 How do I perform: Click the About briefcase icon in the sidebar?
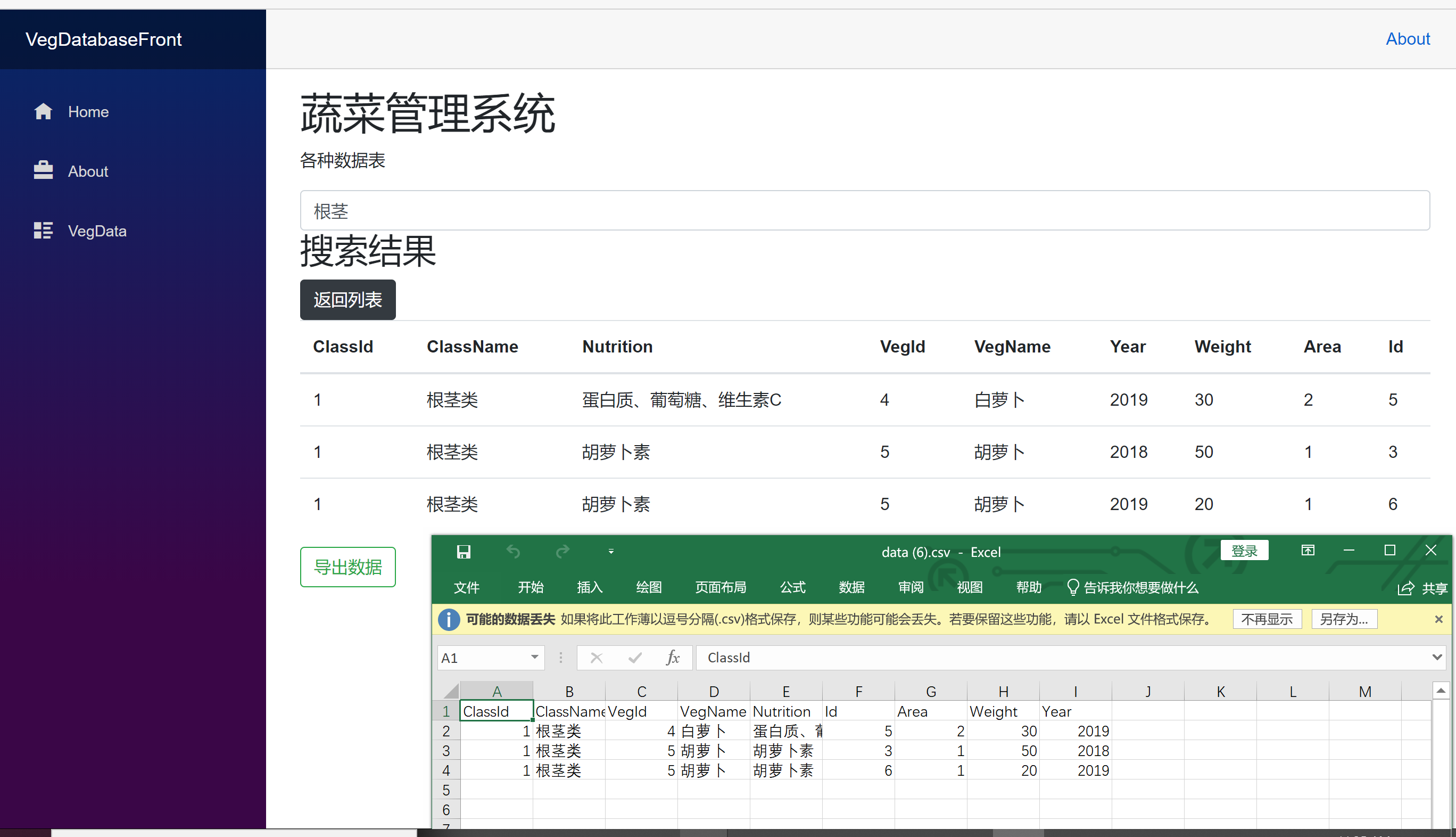[43, 170]
